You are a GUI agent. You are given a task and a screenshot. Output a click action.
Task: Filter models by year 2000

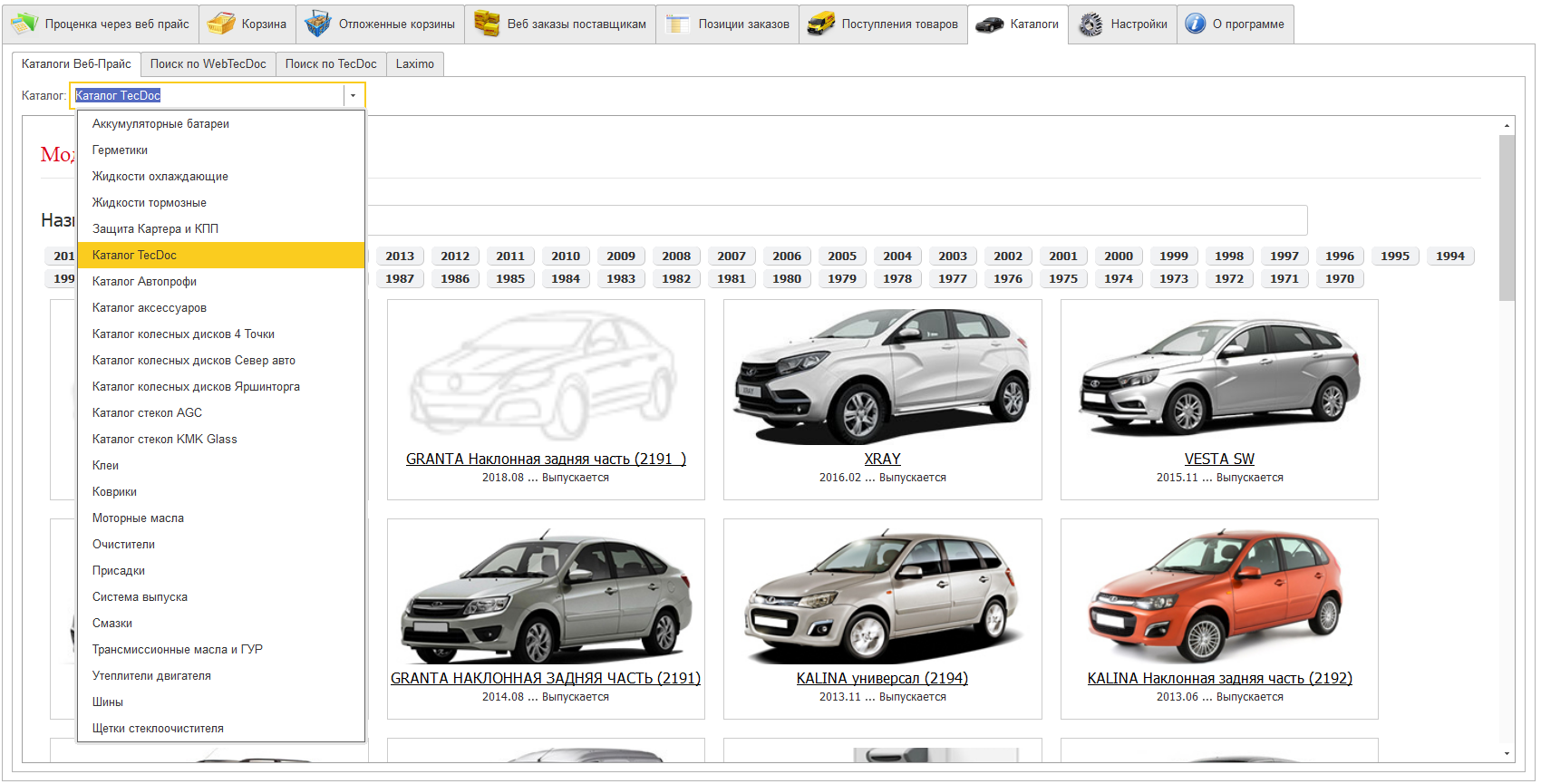(1119, 256)
